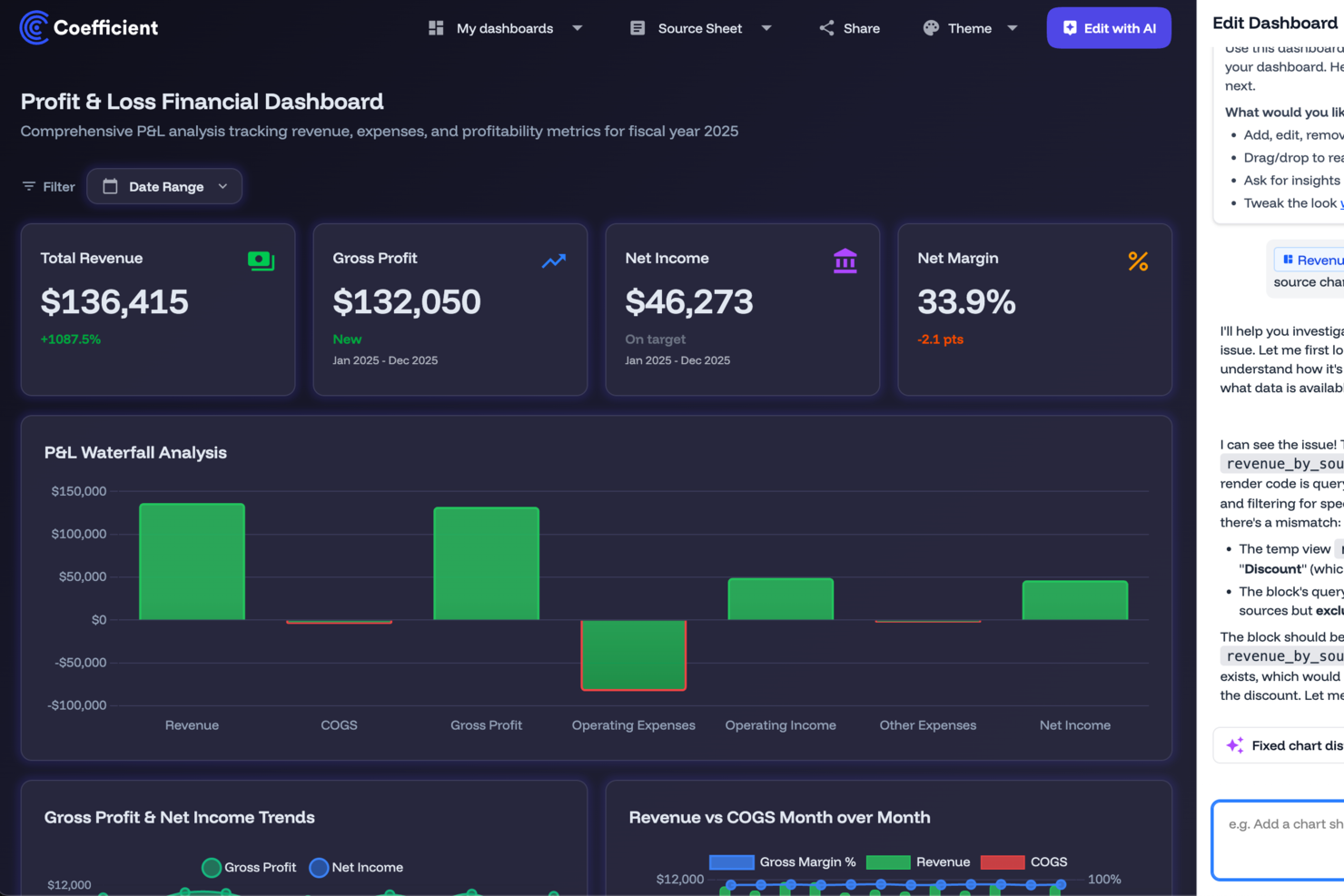1344x896 pixels.
Task: Click the Coefficient logo
Action: tap(32, 27)
